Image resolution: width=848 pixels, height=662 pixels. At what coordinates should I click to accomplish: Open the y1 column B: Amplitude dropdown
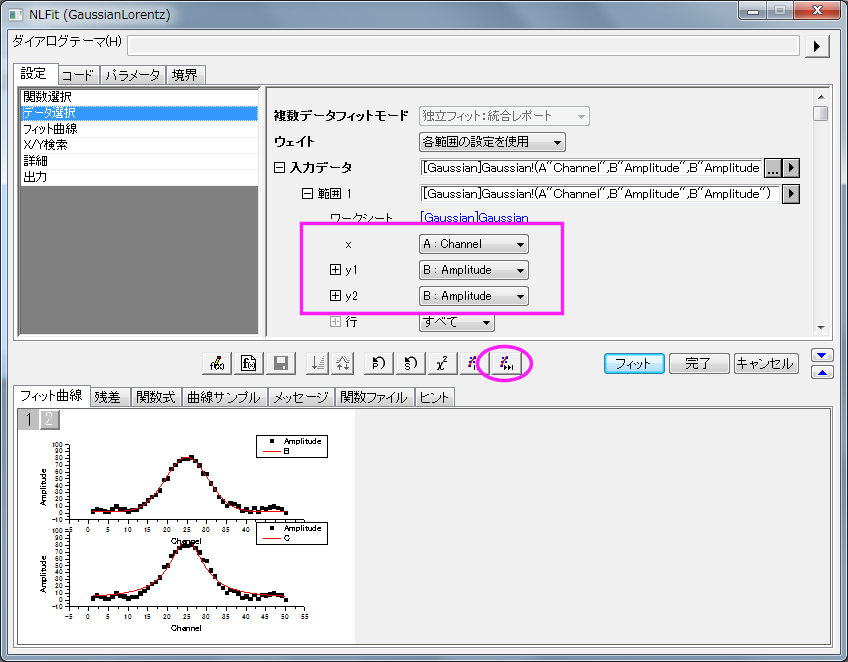coord(474,270)
